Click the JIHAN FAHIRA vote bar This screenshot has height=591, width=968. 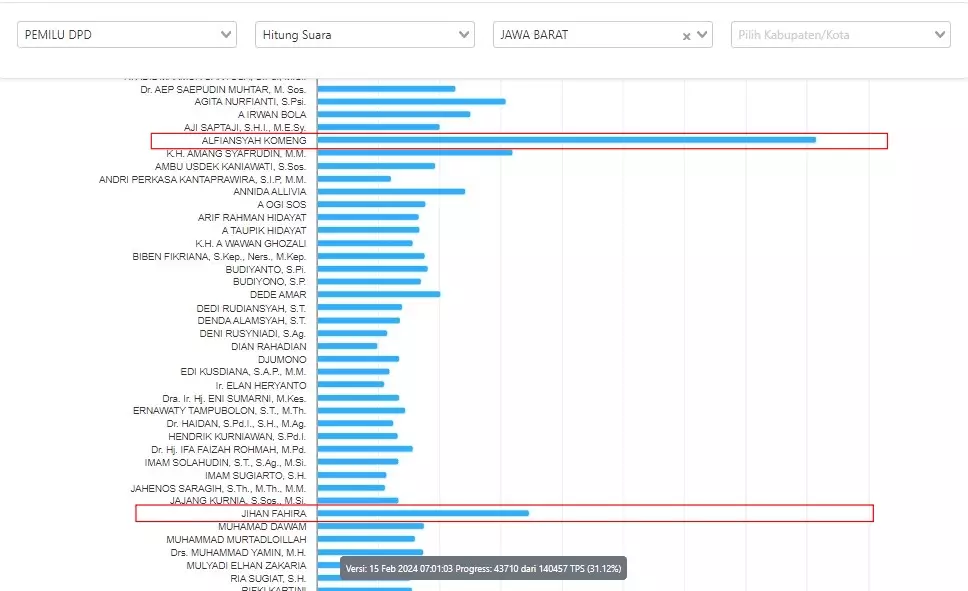point(423,513)
